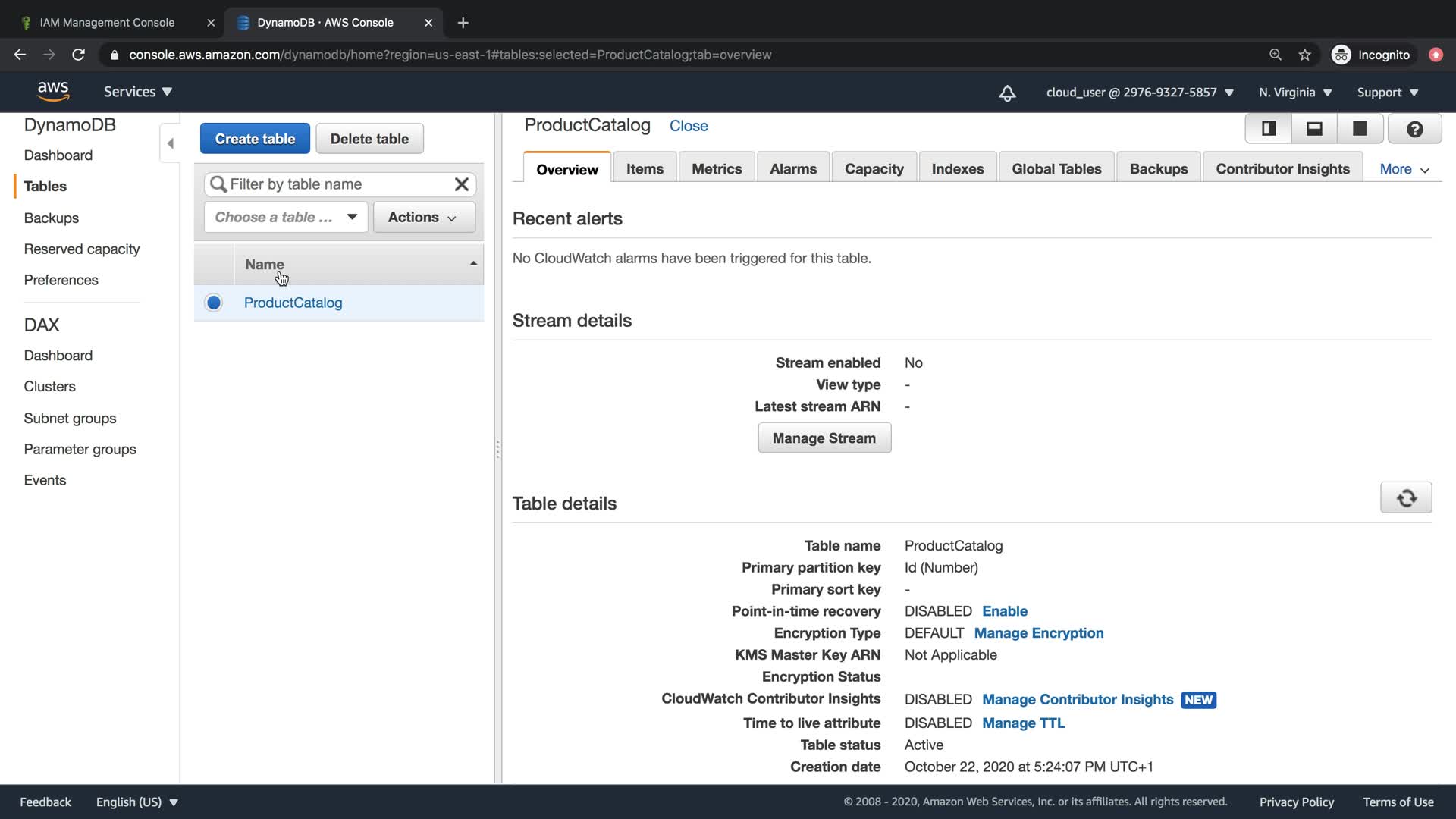Click the notifications bell icon
This screenshot has width=1456, height=819.
pos(1007,93)
